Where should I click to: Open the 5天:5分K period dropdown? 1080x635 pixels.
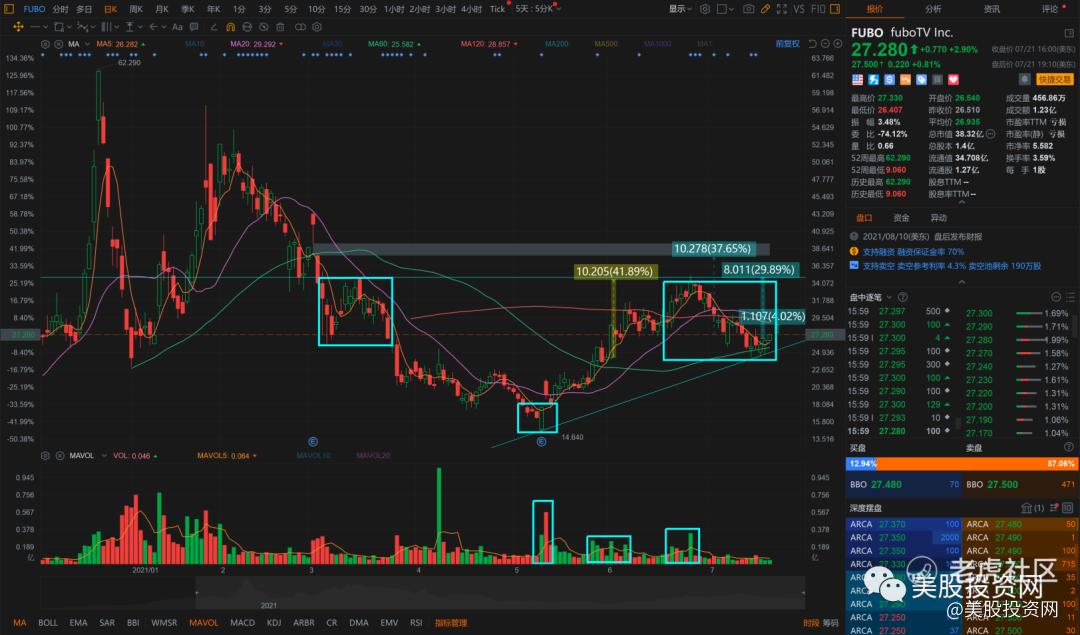click(x=538, y=9)
